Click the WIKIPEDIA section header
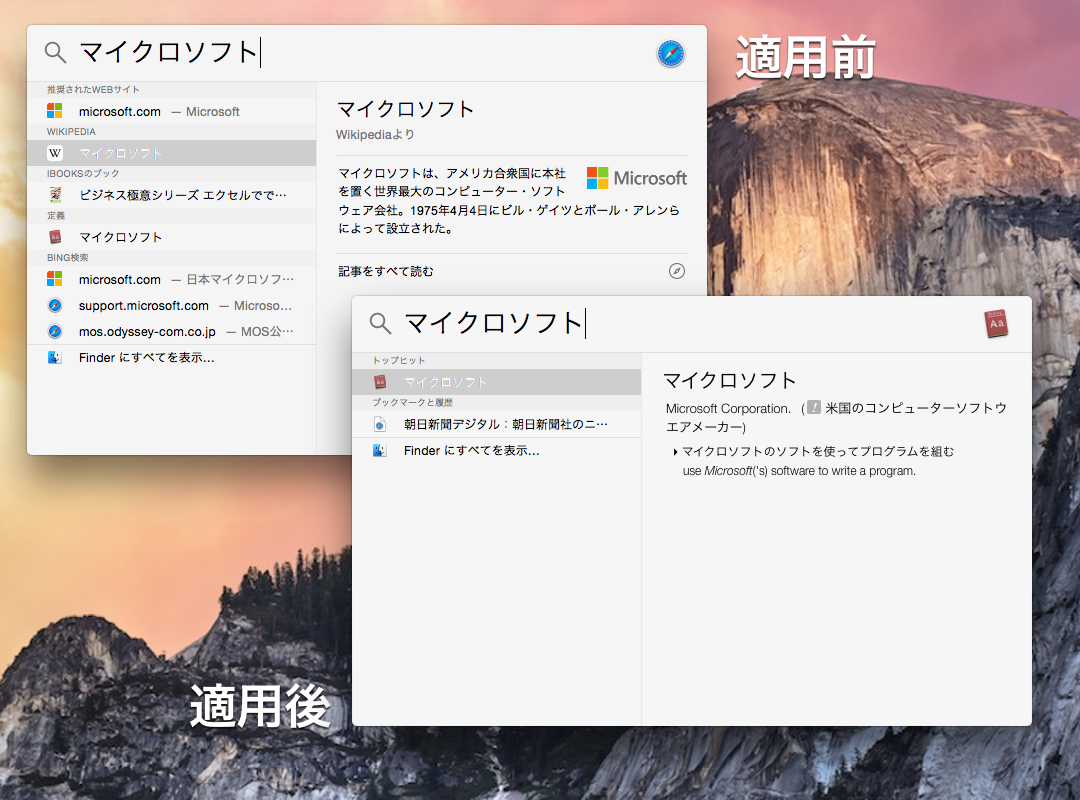The width and height of the screenshot is (1080, 800). (x=71, y=132)
